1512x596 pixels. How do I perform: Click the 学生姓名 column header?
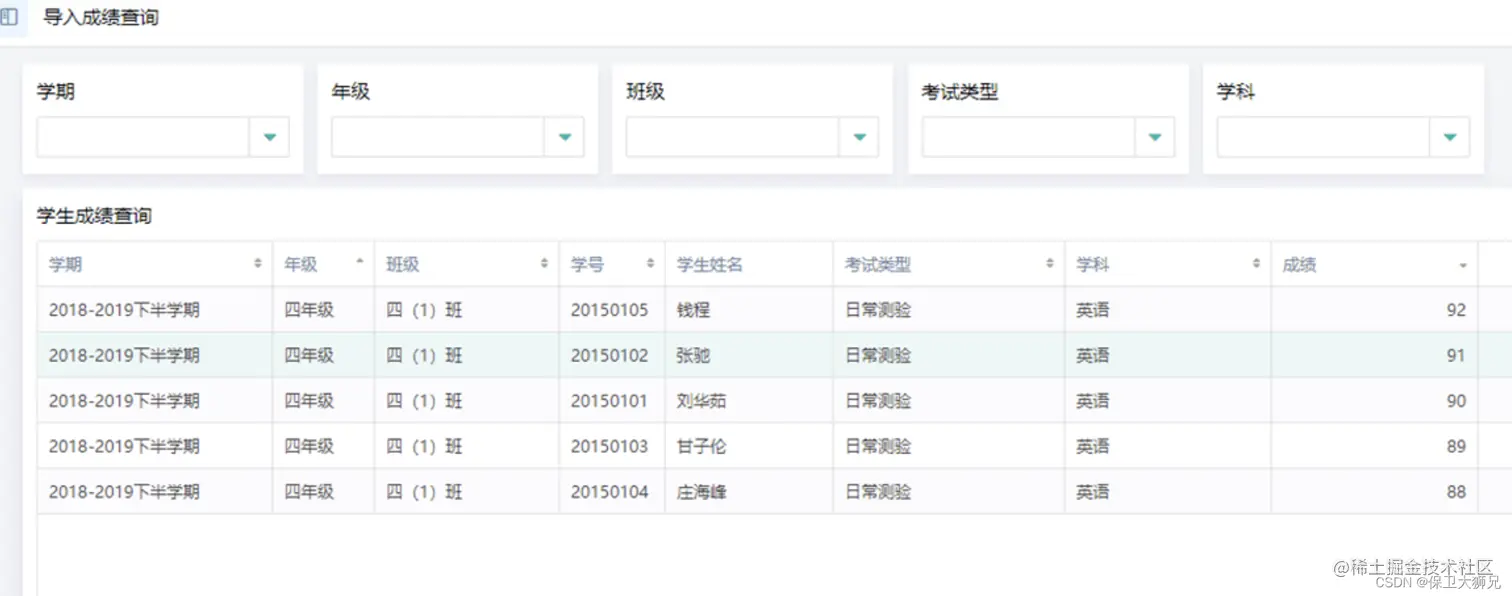(x=710, y=265)
